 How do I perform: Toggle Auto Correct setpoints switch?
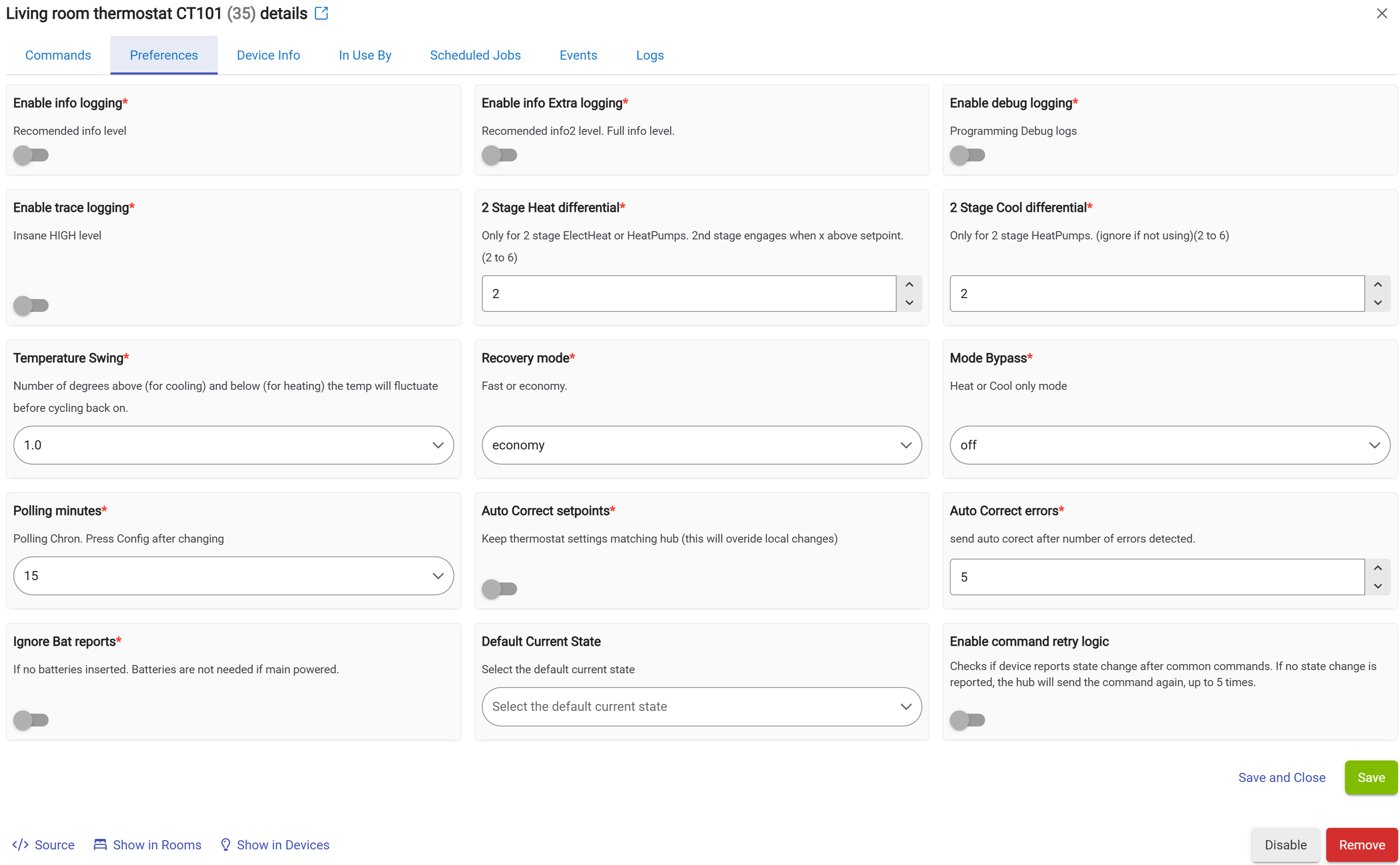pyautogui.click(x=499, y=588)
